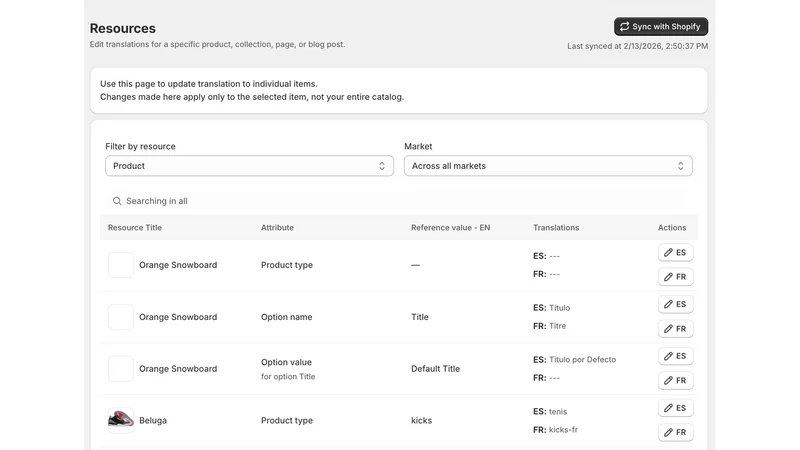The width and height of the screenshot is (800, 450).
Task: Edit ES translation for Beluga Product type
Action: pos(676,408)
